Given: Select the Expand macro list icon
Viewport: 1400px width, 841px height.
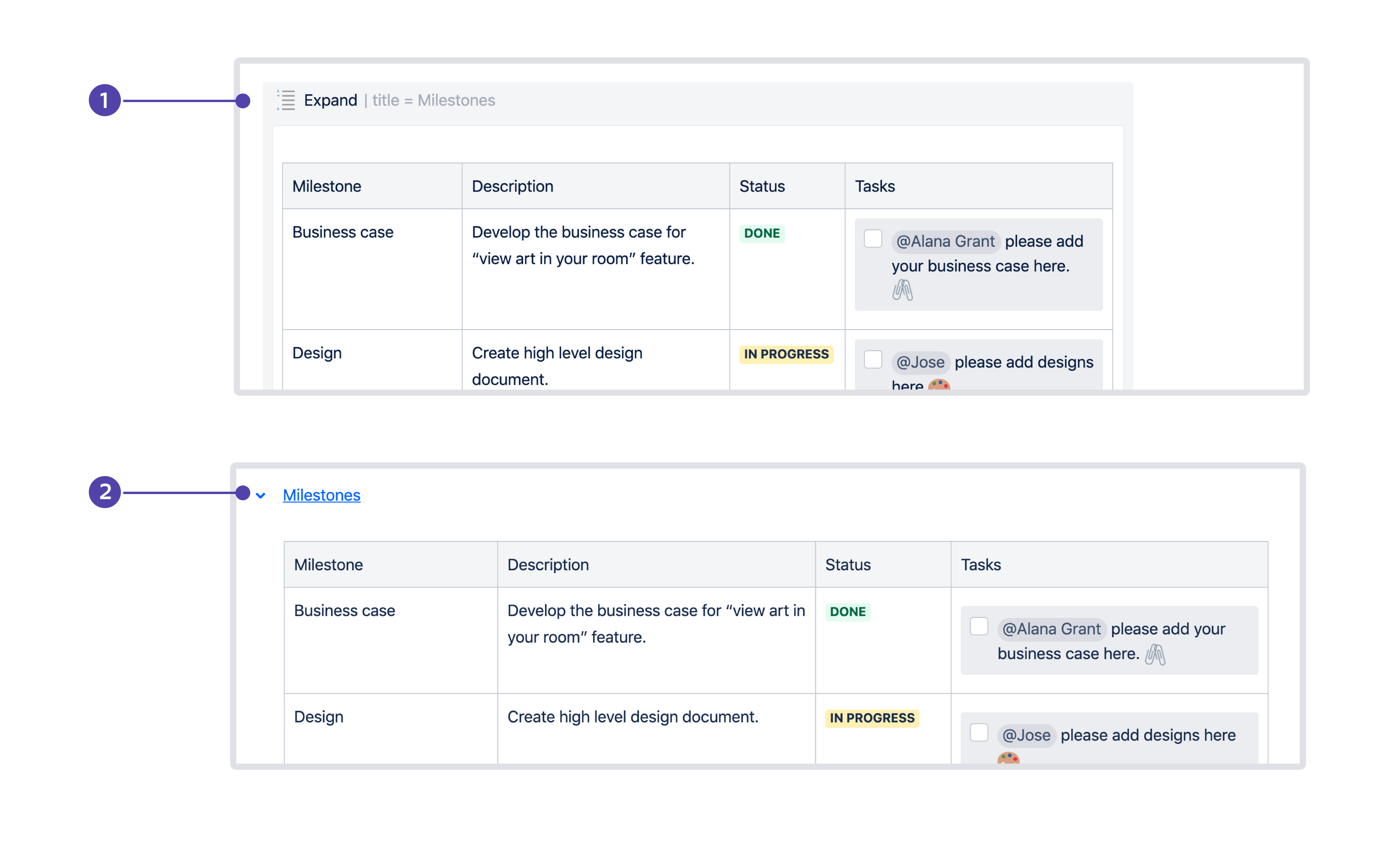Looking at the screenshot, I should [287, 100].
